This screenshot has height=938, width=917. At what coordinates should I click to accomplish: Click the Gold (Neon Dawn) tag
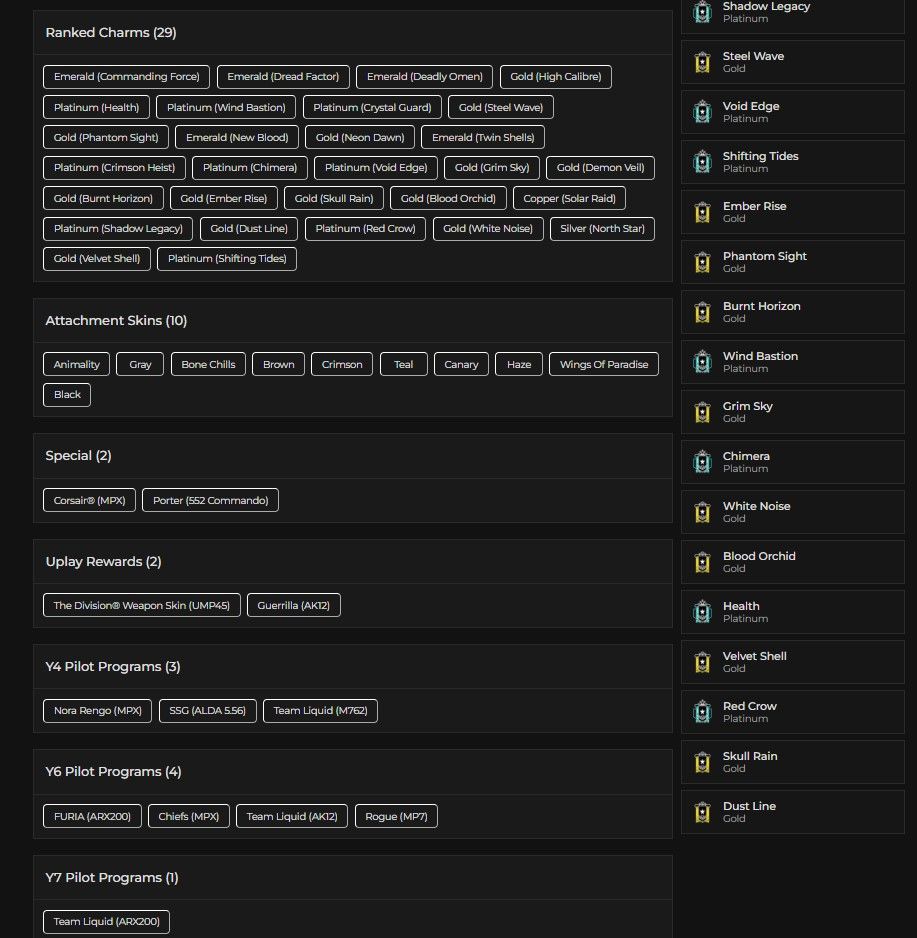pyautogui.click(x=360, y=137)
